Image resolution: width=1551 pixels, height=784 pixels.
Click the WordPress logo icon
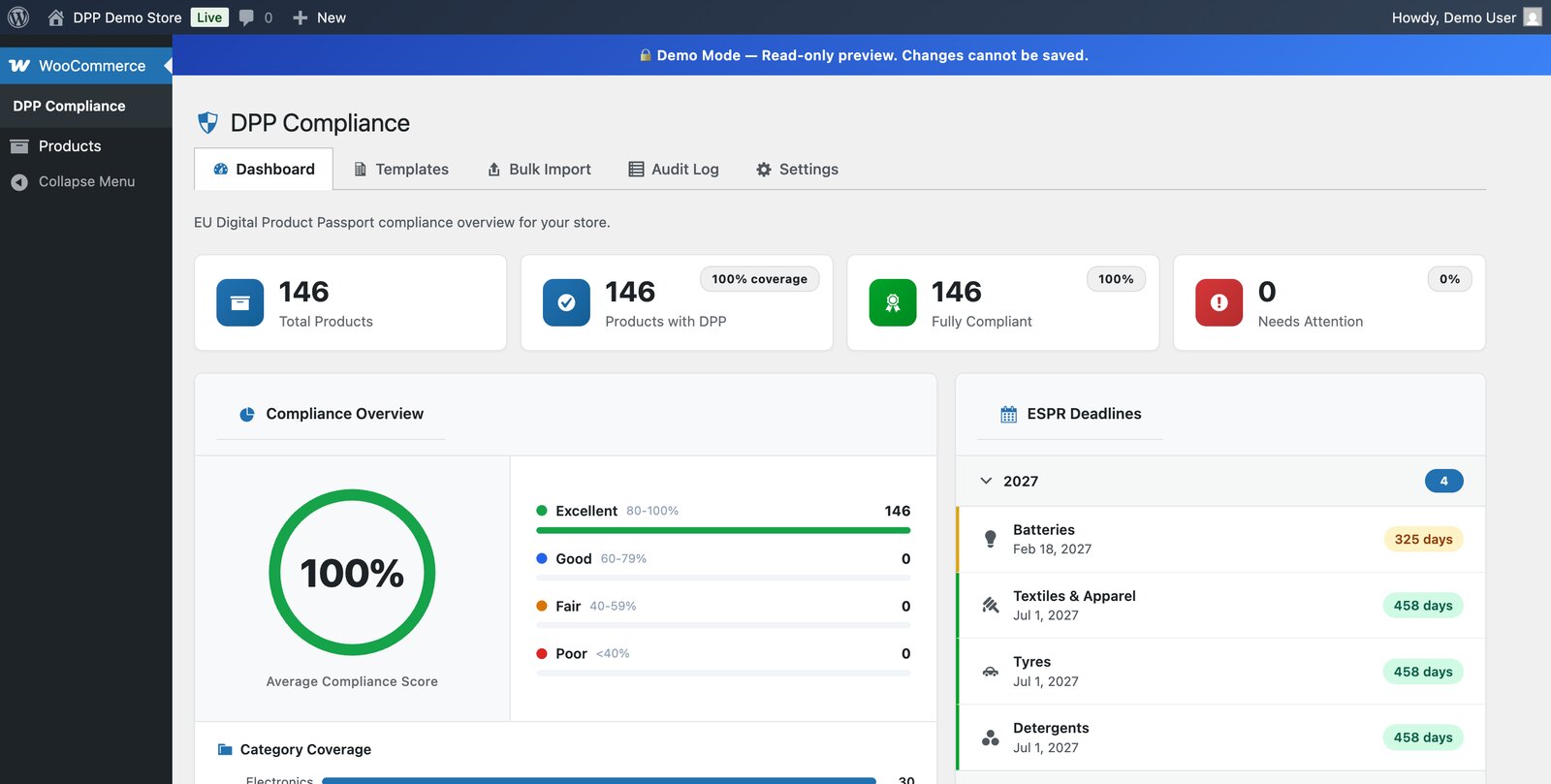coord(18,17)
